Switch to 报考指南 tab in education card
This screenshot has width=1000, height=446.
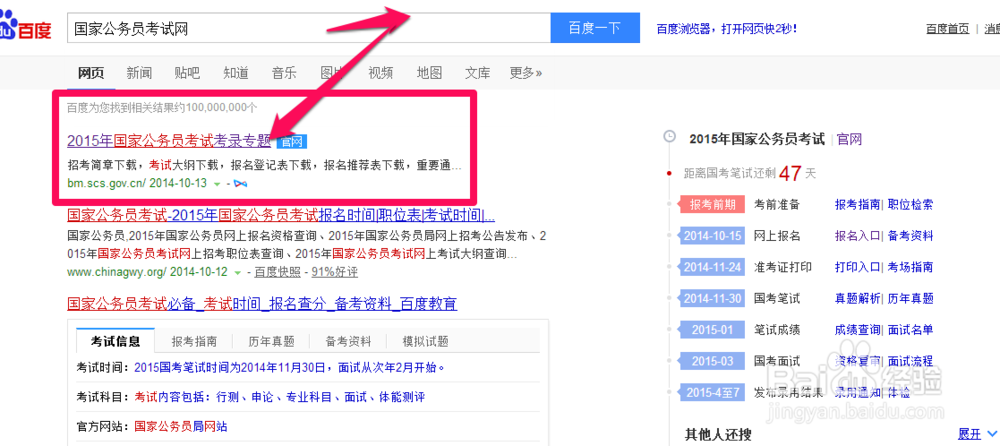194,341
